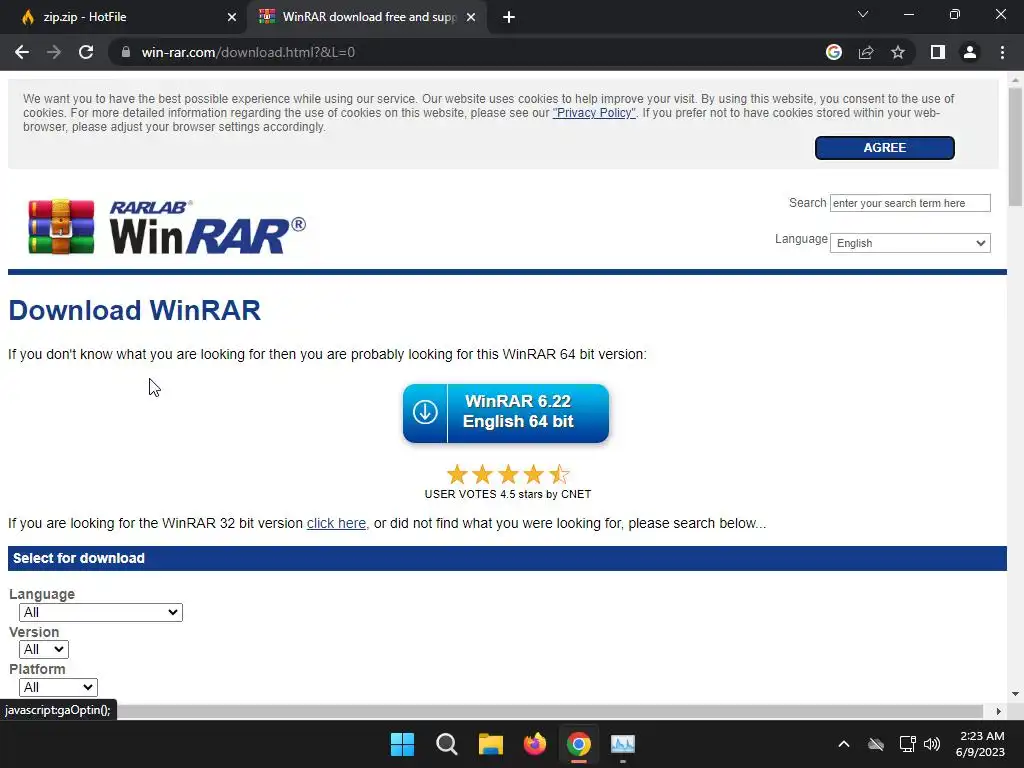Click the horizontal scrollbar right arrow
Screen dimensions: 1024x768
[998, 711]
